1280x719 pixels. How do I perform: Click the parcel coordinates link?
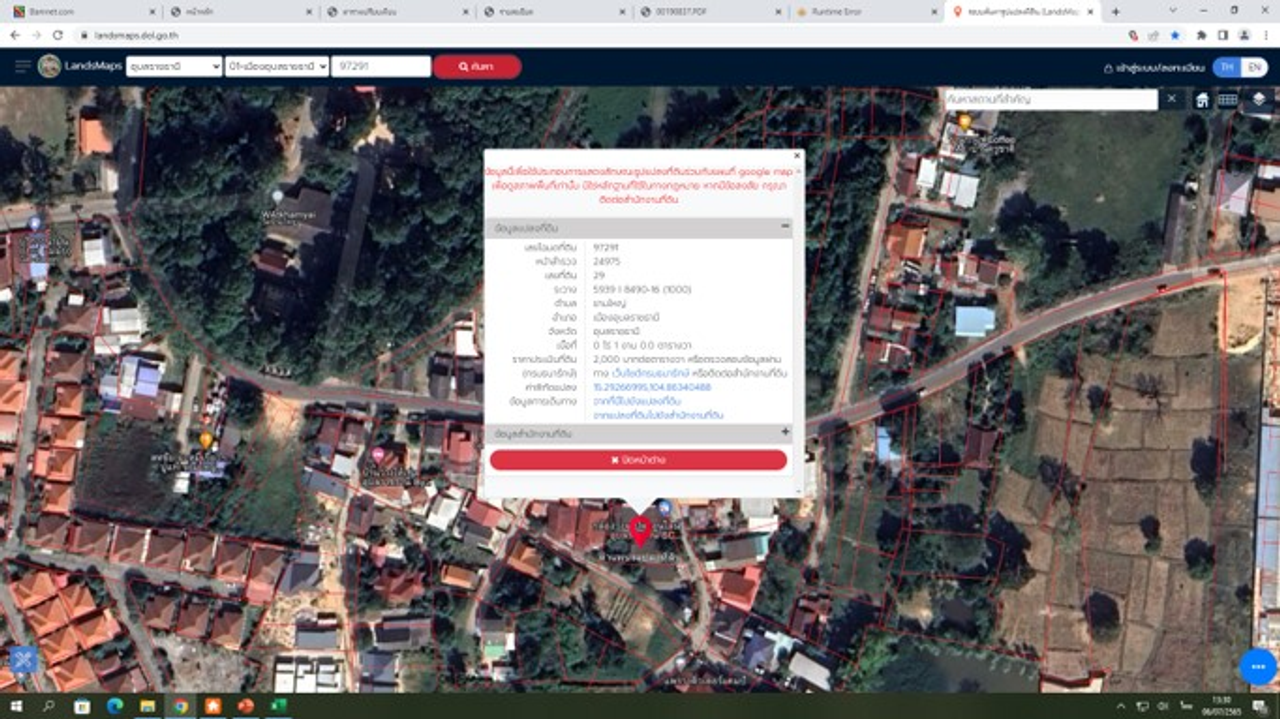coord(665,387)
